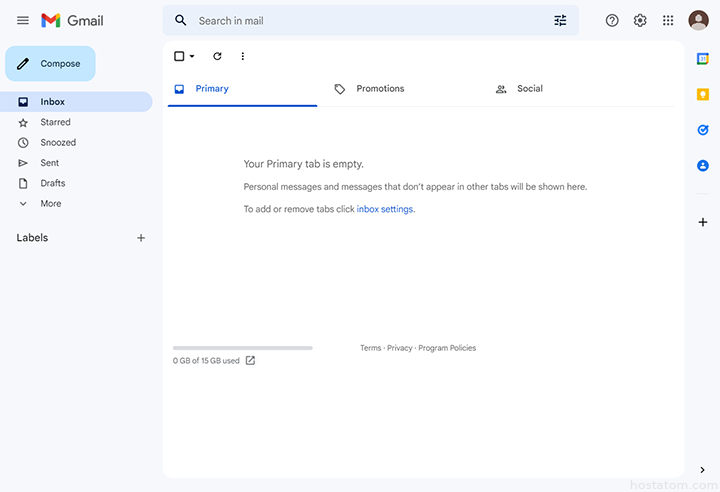The width and height of the screenshot is (720, 492).
Task: Switch to the Social tab
Action: coord(529,89)
